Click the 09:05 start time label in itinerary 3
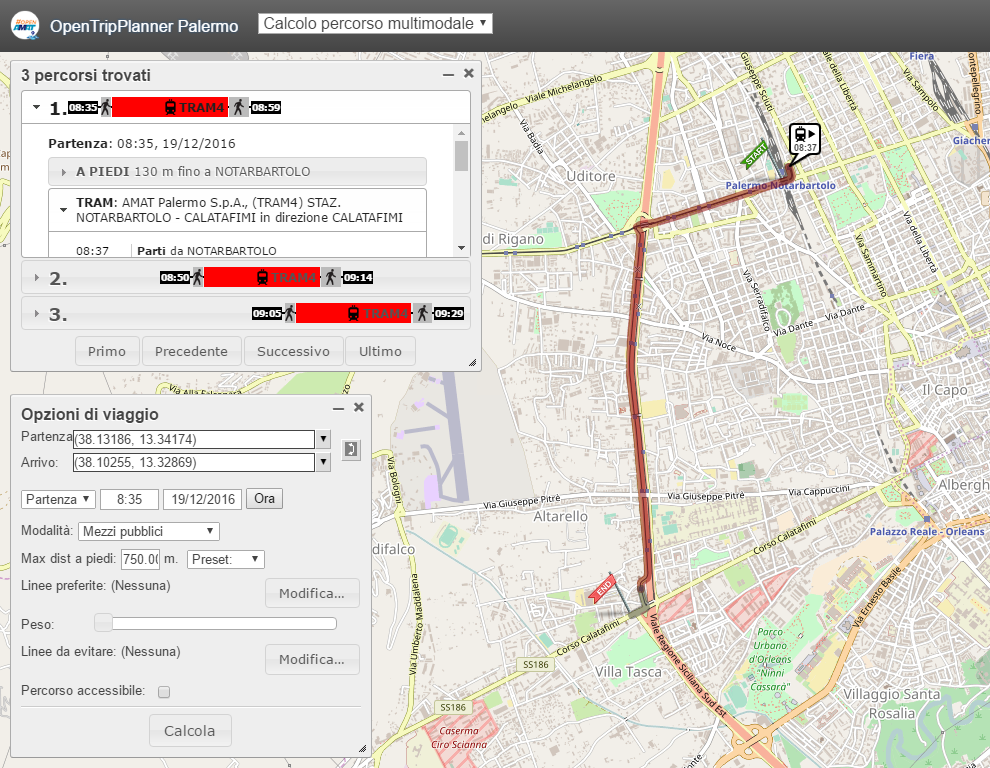Viewport: 990px width, 768px height. [x=267, y=313]
